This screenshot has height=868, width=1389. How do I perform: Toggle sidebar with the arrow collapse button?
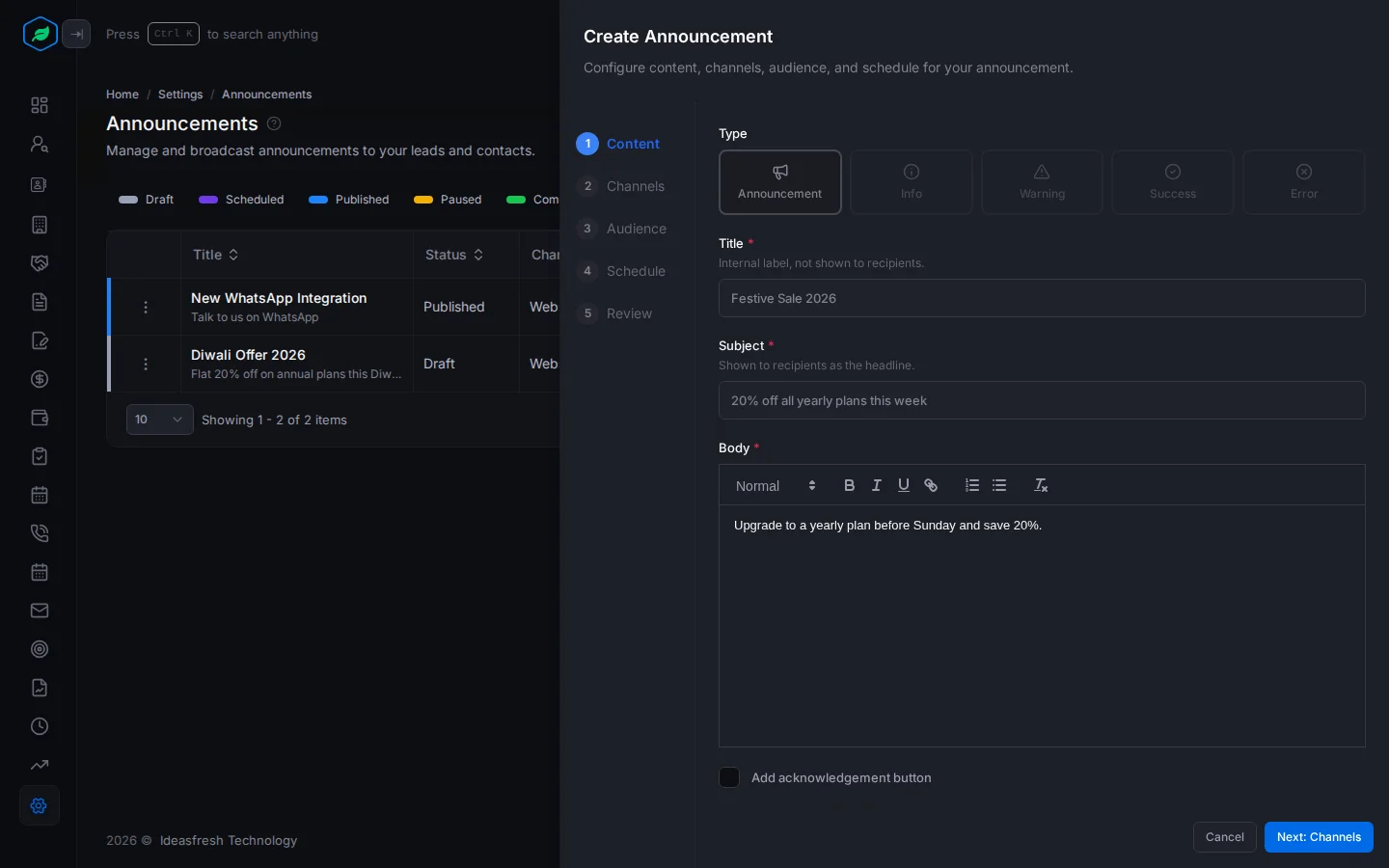(76, 34)
